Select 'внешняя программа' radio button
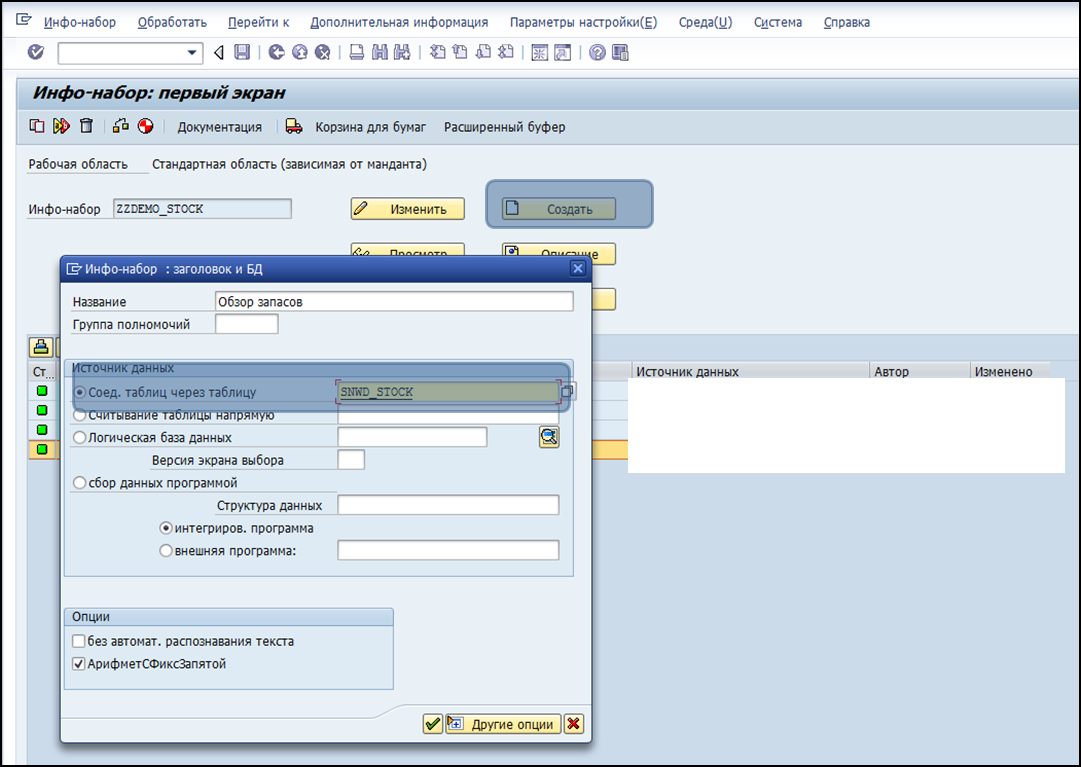Viewport: 1081px width, 767px height. [166, 550]
